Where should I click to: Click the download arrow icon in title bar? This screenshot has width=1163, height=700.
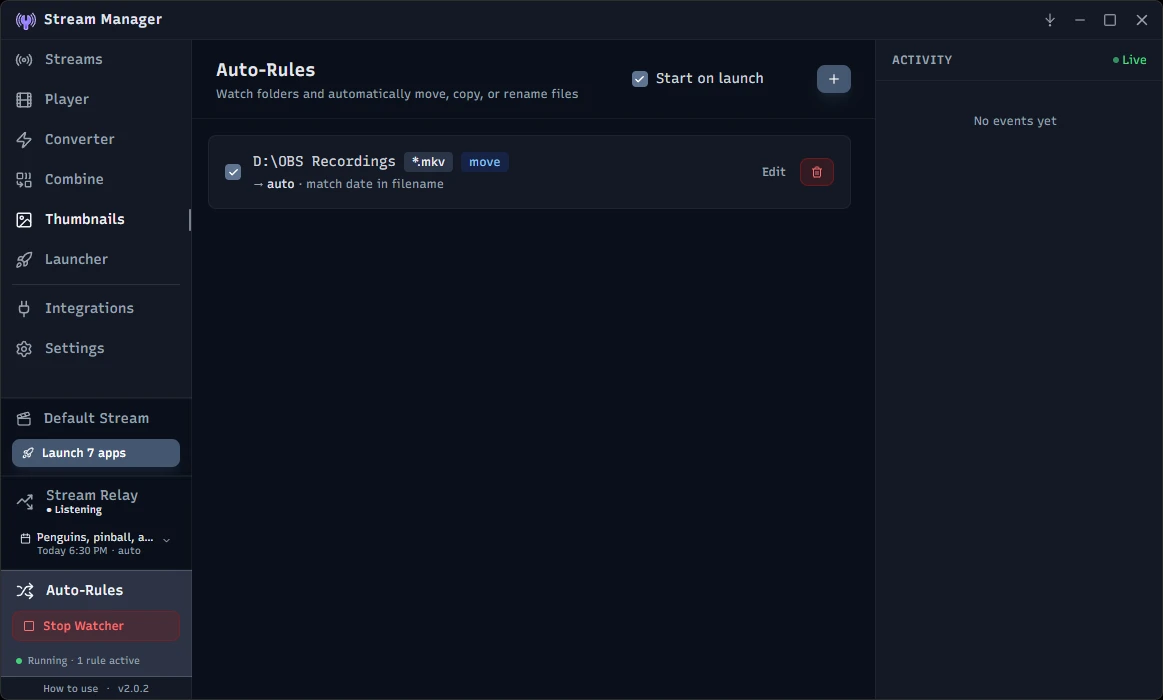pos(1050,20)
